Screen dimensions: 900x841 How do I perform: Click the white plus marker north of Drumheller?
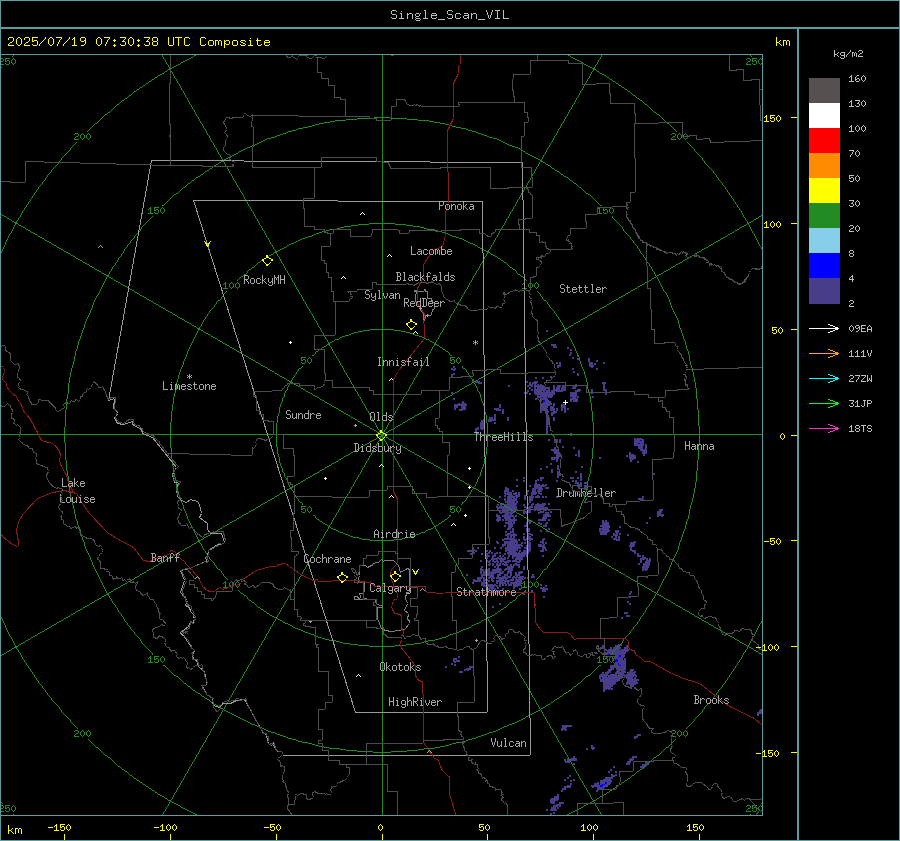click(x=565, y=402)
